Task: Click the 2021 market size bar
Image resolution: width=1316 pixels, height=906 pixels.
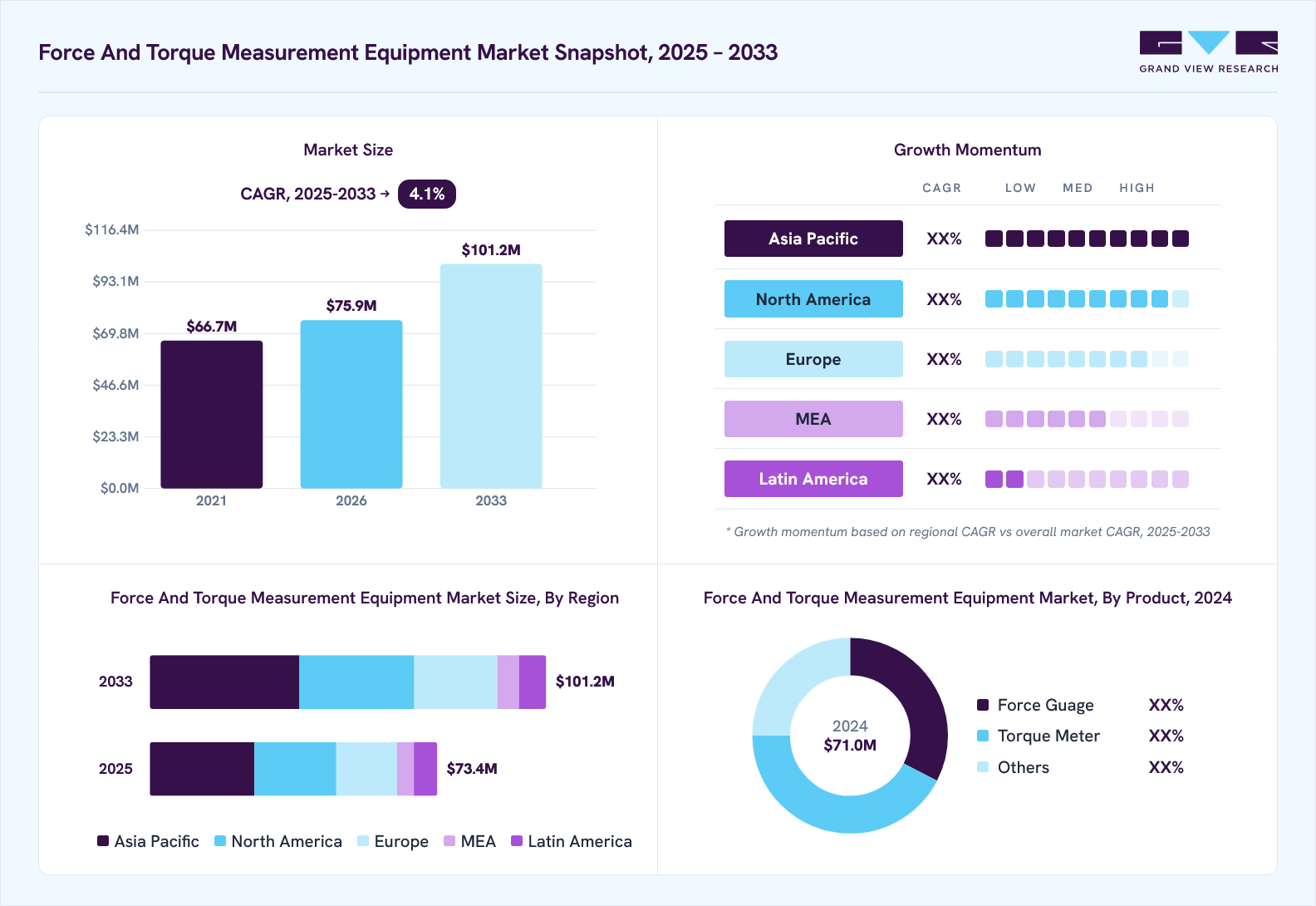Action: tap(212, 415)
